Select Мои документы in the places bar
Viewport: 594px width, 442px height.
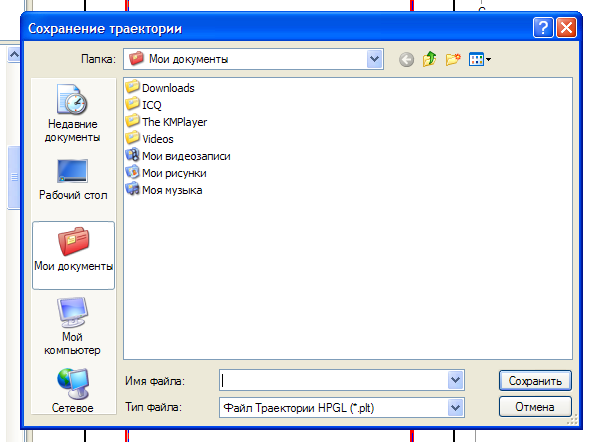(x=73, y=255)
